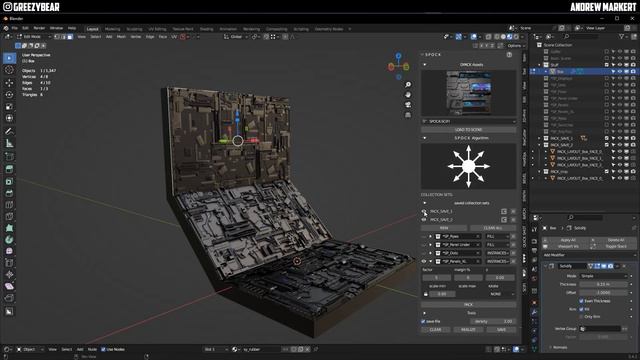Toggle eye for Stuff collection in outliner

(620, 65)
